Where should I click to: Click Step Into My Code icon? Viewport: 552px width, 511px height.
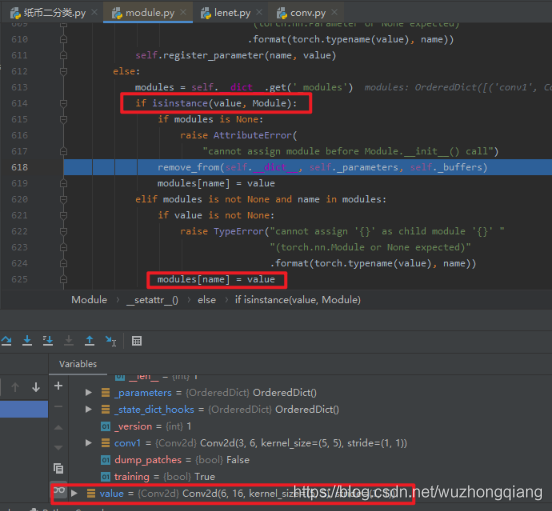pos(48,341)
